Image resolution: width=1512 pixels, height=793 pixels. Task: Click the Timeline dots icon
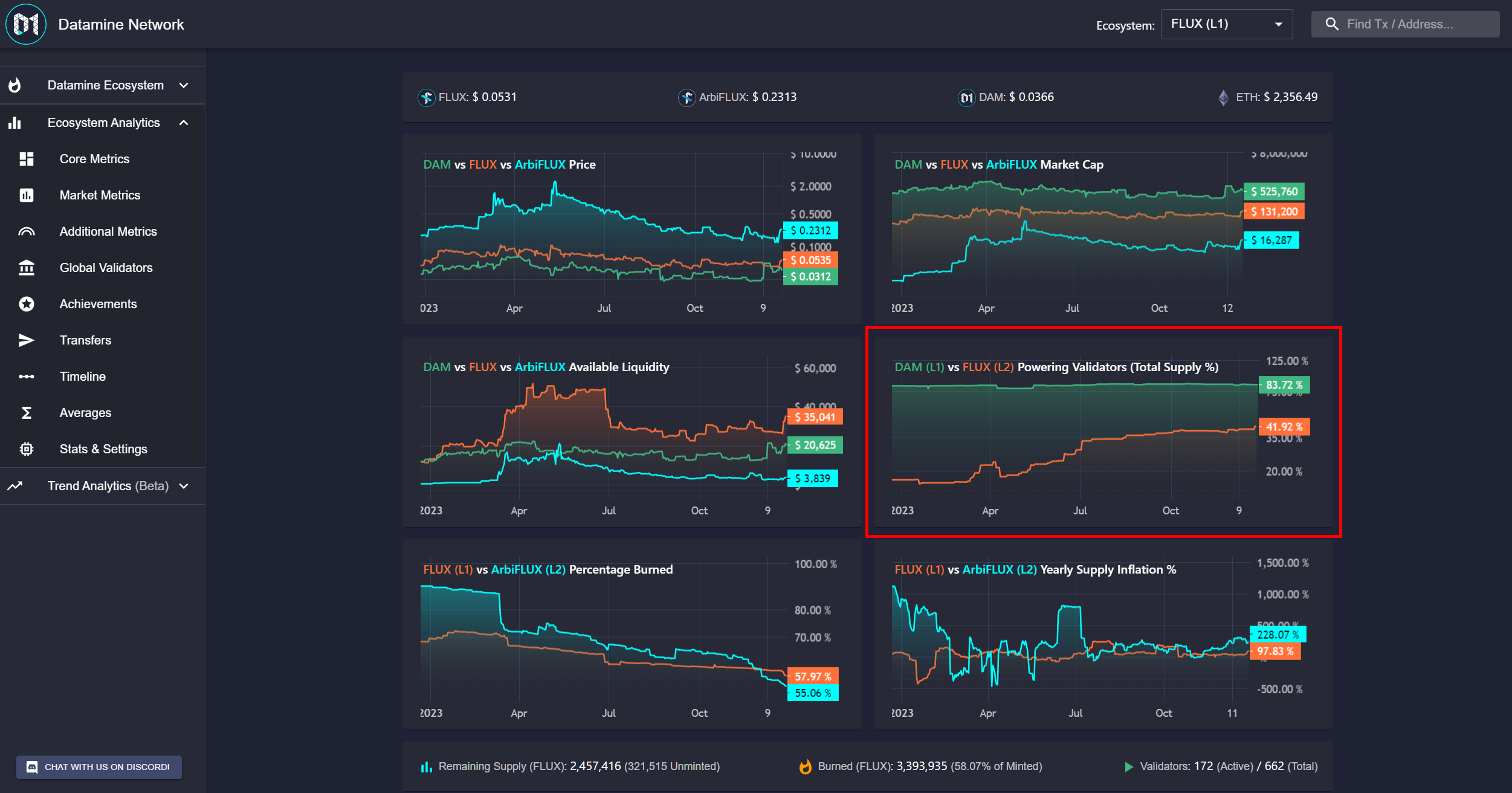27,377
